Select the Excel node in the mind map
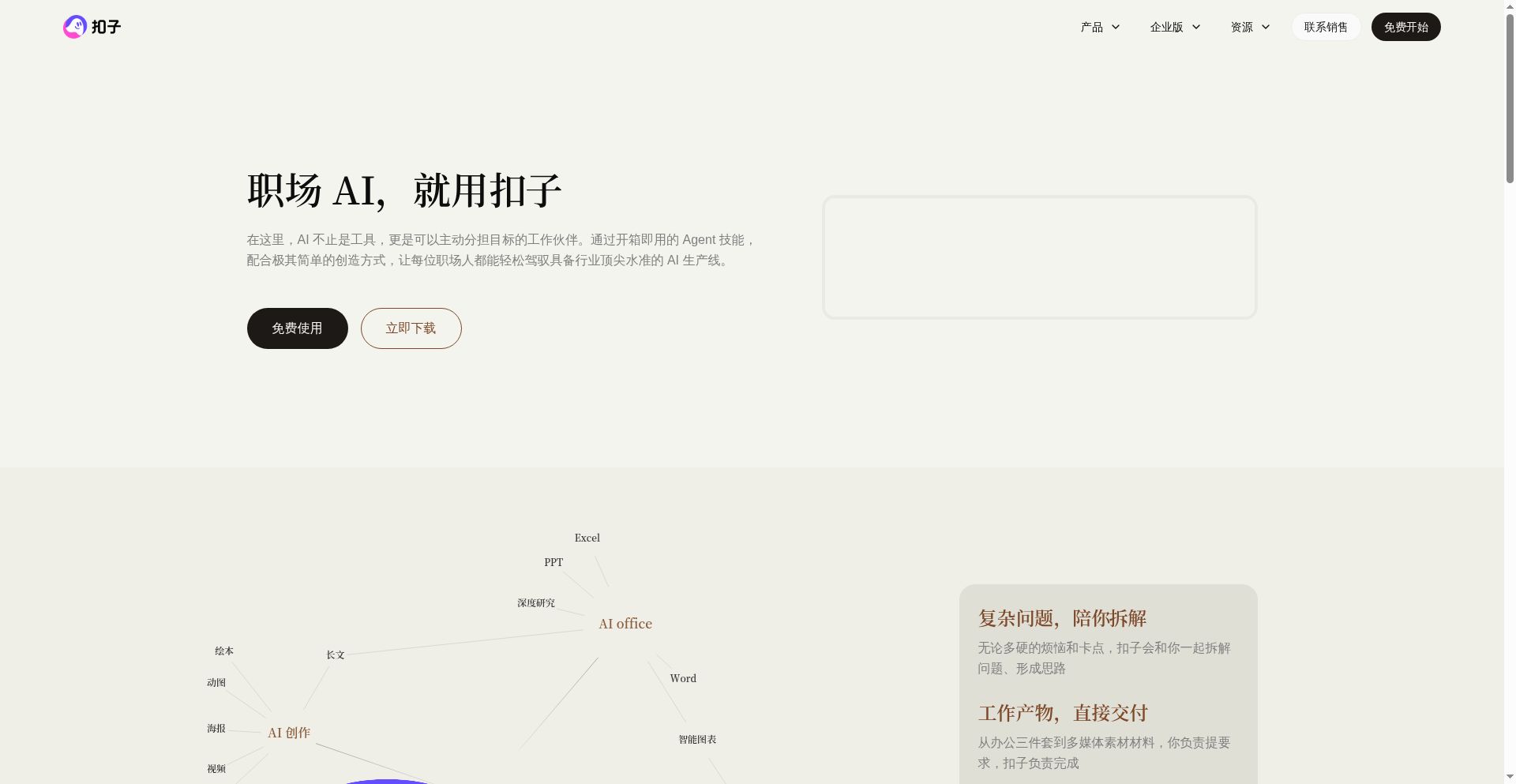1516x784 pixels. click(x=586, y=538)
